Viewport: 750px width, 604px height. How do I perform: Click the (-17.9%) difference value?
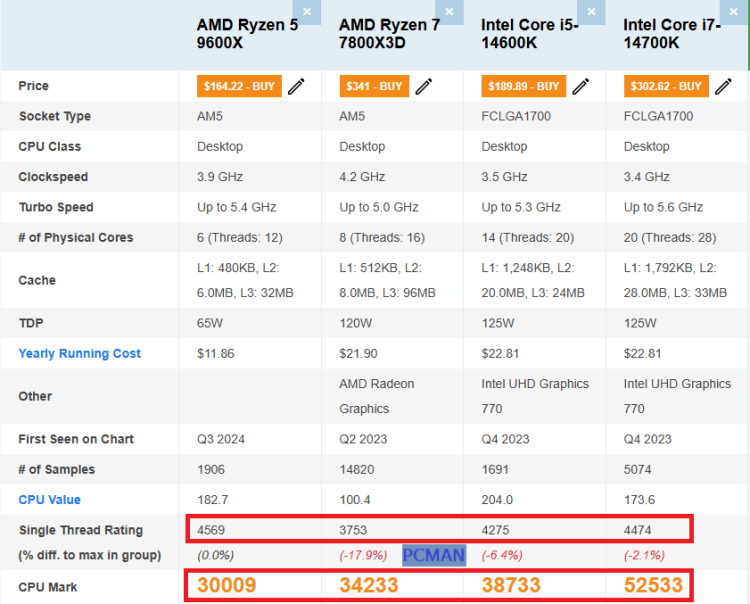363,555
